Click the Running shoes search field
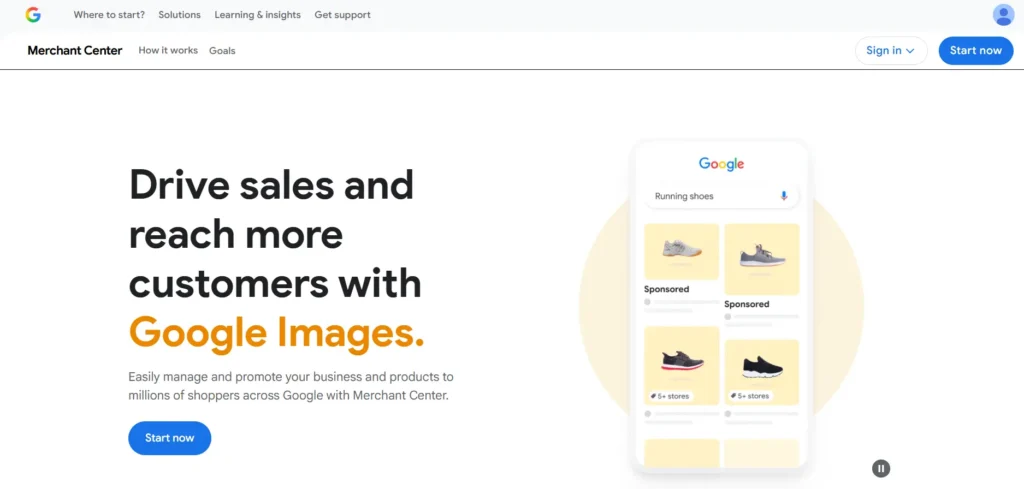This screenshot has height=489, width=1024. pos(721,196)
